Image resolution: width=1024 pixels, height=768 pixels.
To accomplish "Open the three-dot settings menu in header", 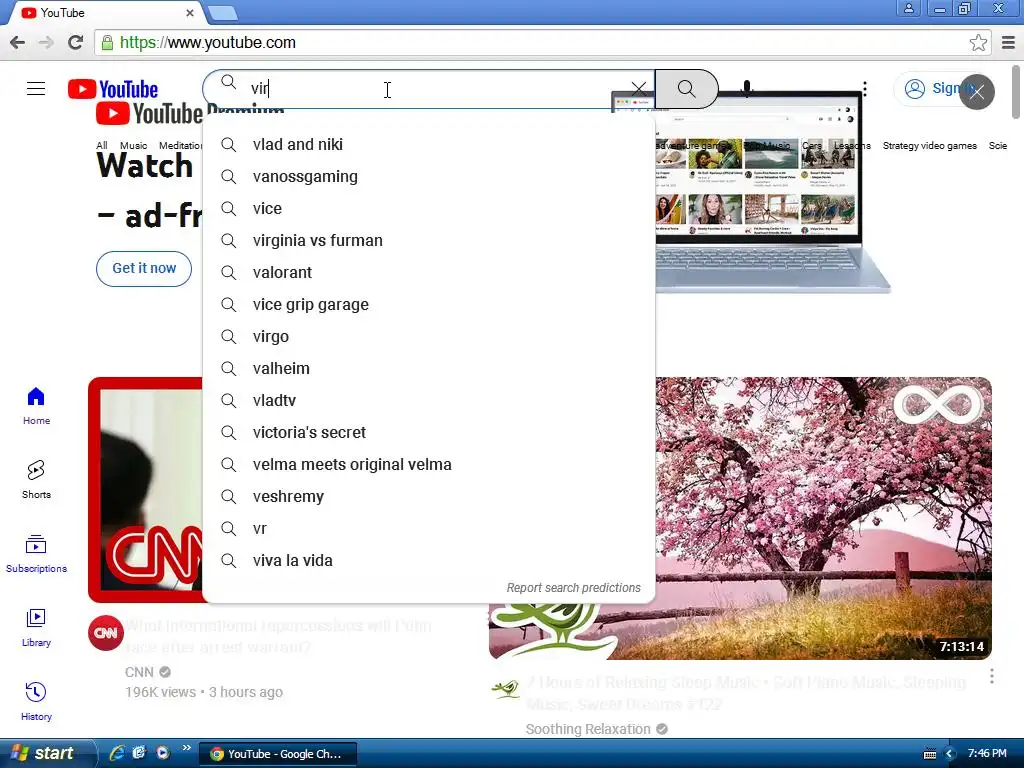I will 865,89.
